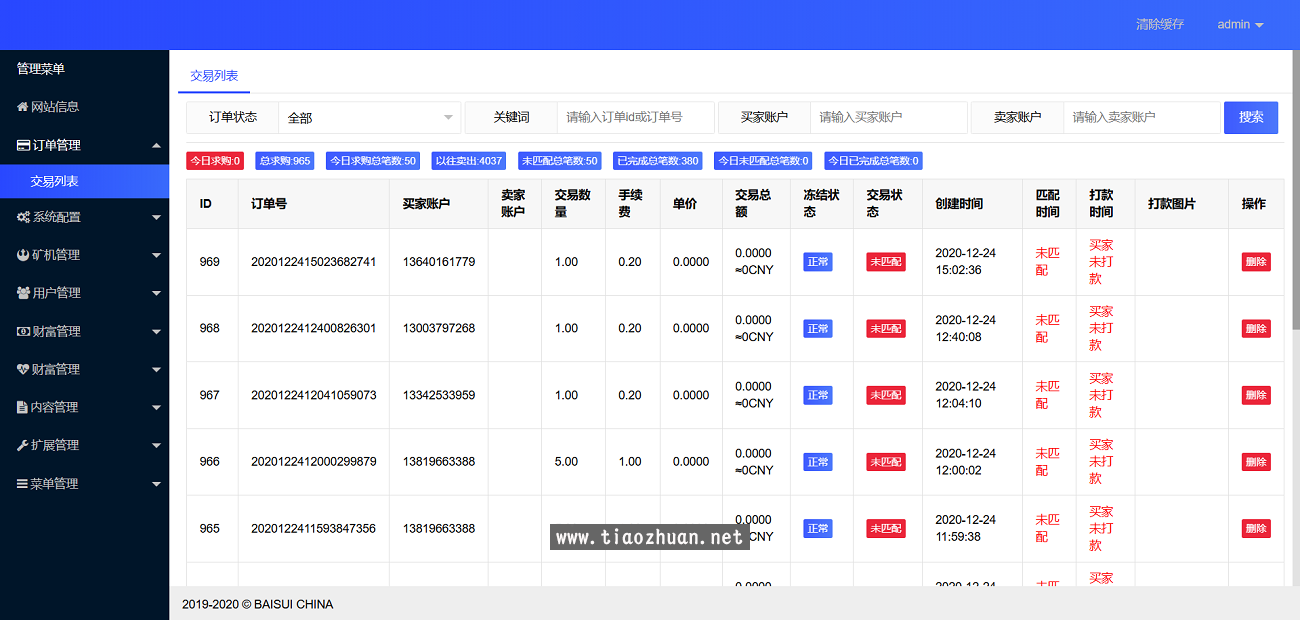Click the credit card icon for 订单管理
Screen dimensions: 1300x620
23,145
